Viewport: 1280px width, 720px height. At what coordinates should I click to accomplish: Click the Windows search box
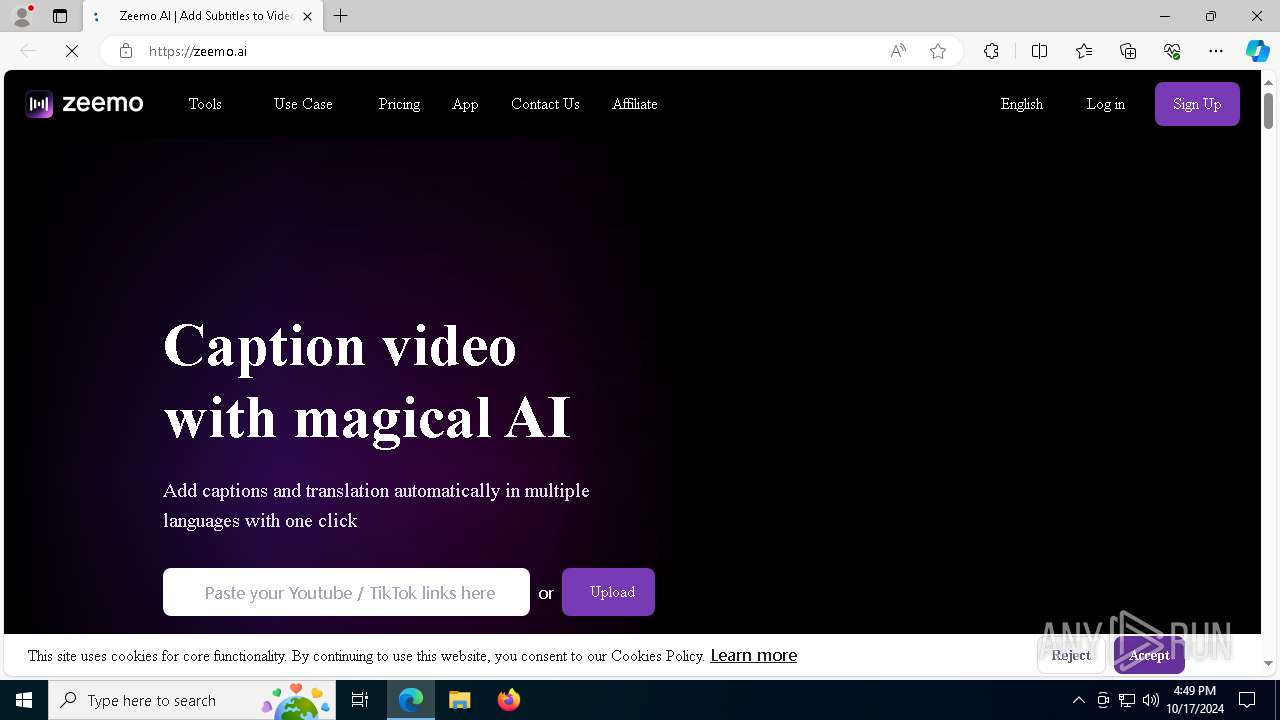[190, 700]
